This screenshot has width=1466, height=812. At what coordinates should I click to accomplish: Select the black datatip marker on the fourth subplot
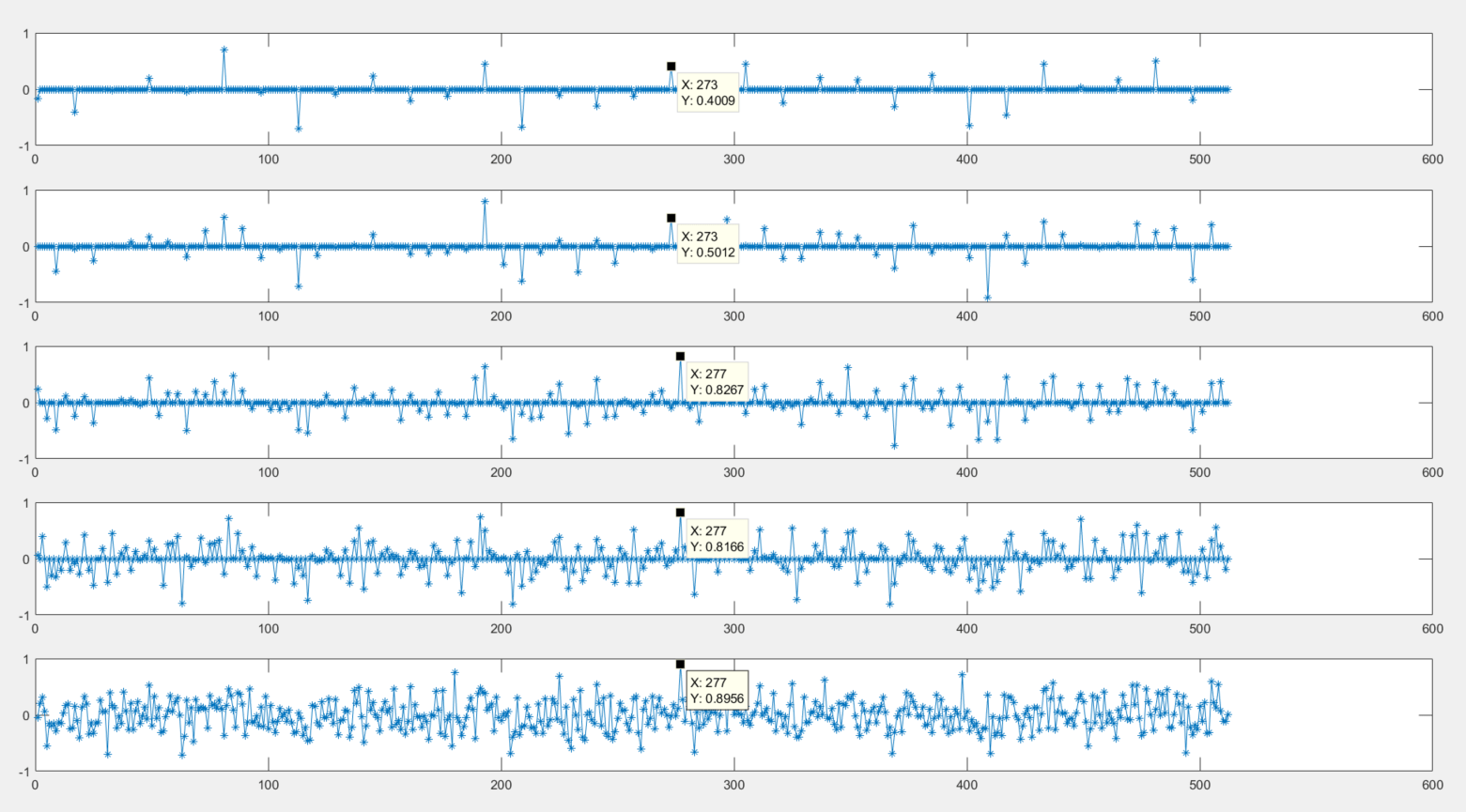coord(679,512)
